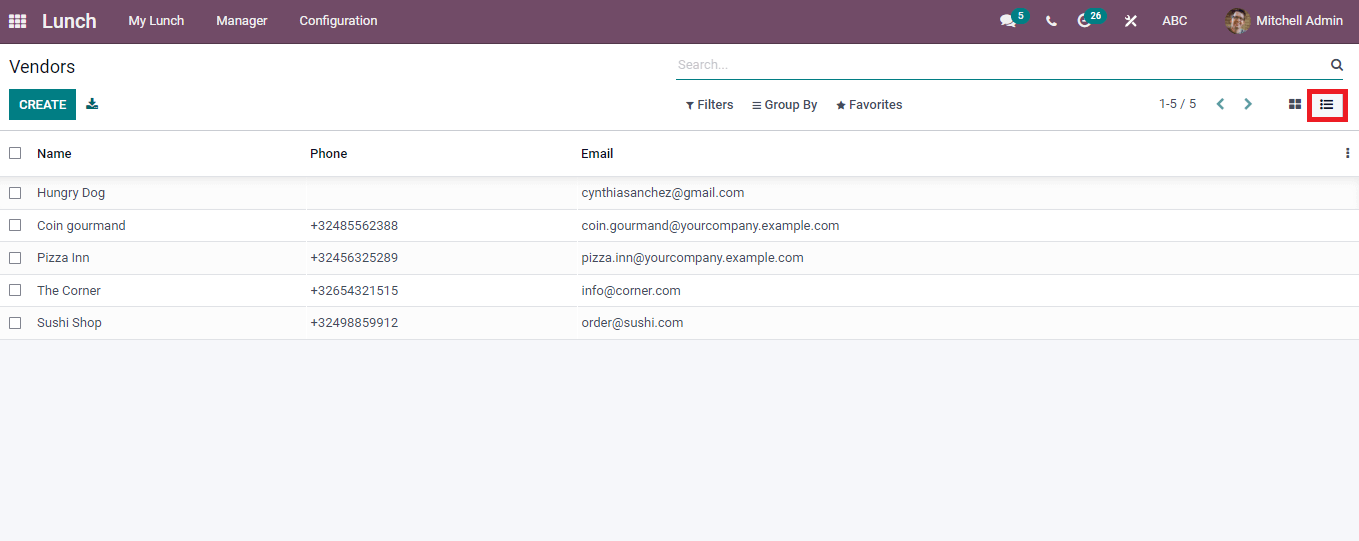Open The Corner vendor record

pos(69,291)
